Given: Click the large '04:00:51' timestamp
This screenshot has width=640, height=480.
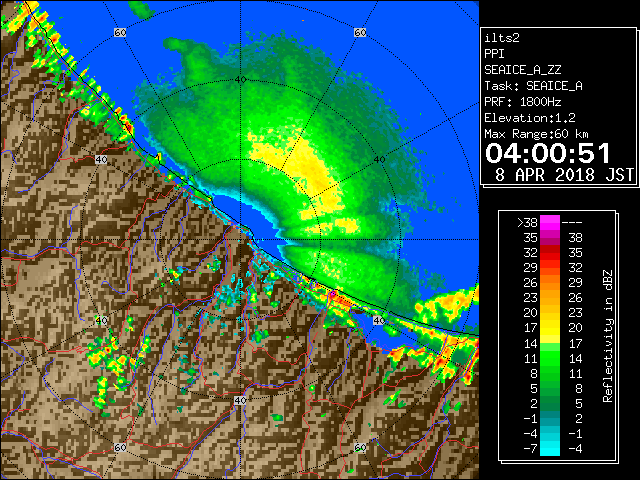Looking at the screenshot, I should 548,153.
